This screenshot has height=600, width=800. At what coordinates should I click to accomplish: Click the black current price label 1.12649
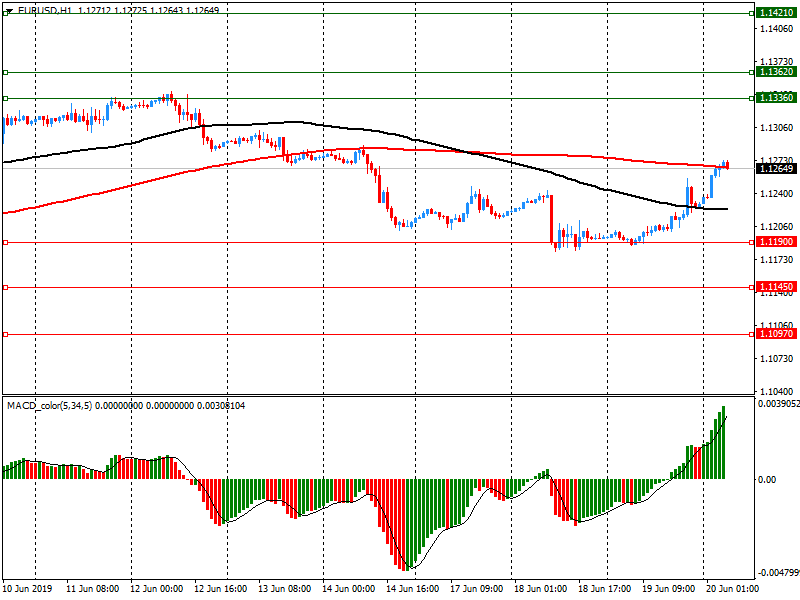[776, 169]
